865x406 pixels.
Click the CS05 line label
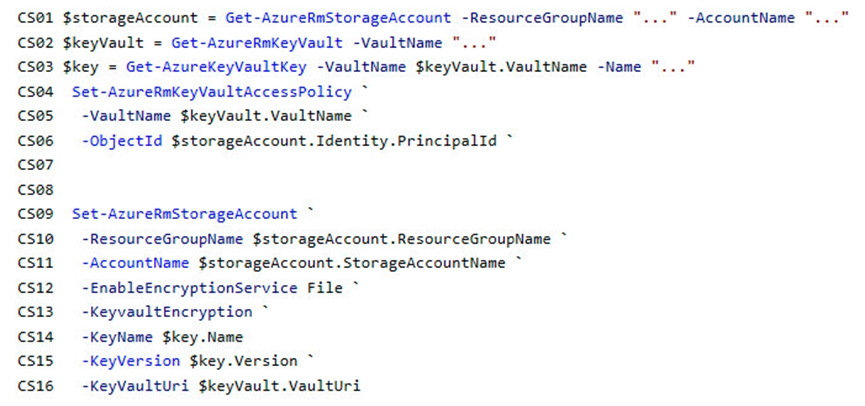(36, 116)
